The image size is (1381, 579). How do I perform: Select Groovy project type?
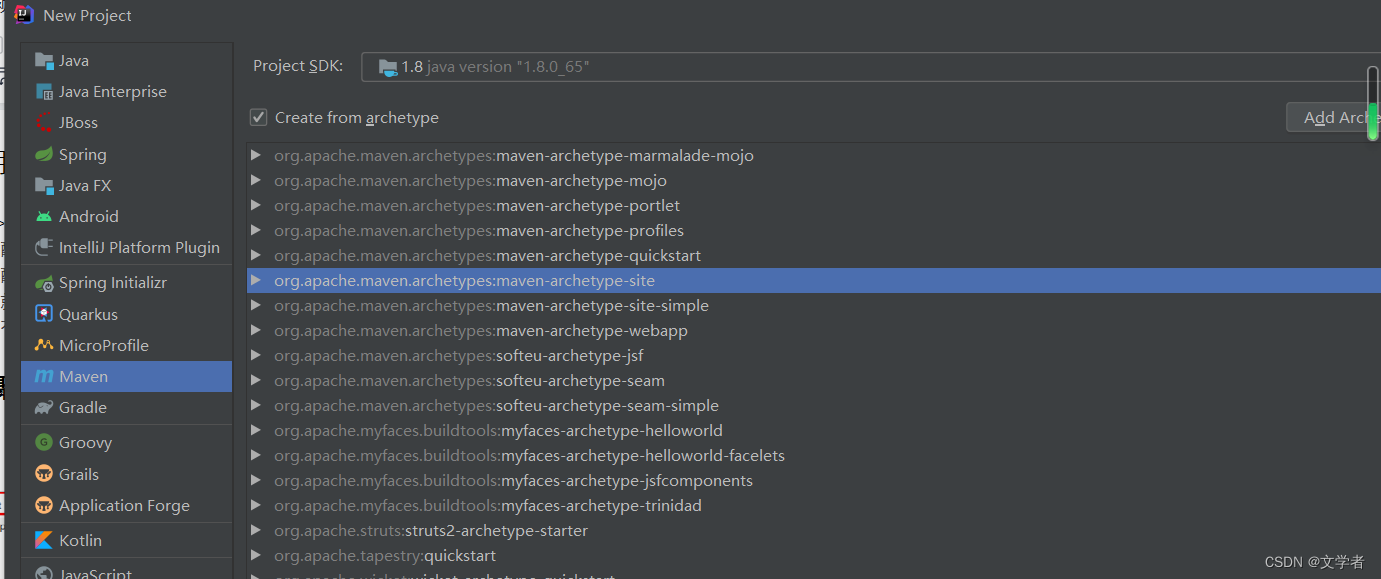tap(127, 442)
